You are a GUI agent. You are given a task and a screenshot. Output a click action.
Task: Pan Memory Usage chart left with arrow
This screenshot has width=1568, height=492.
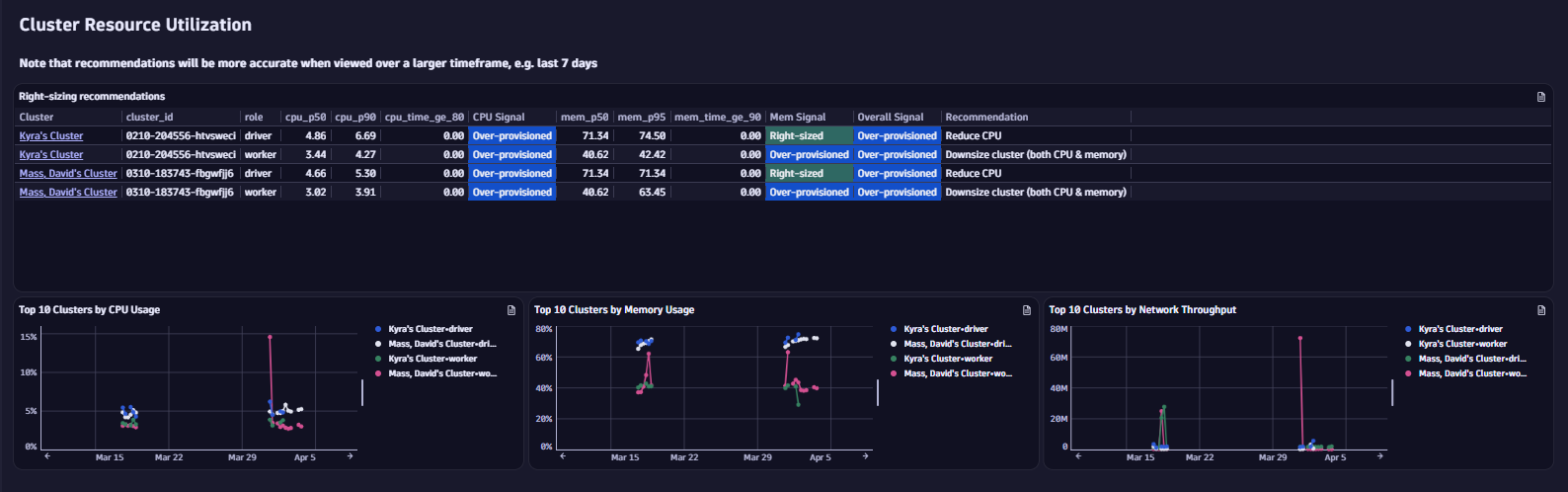[563, 456]
